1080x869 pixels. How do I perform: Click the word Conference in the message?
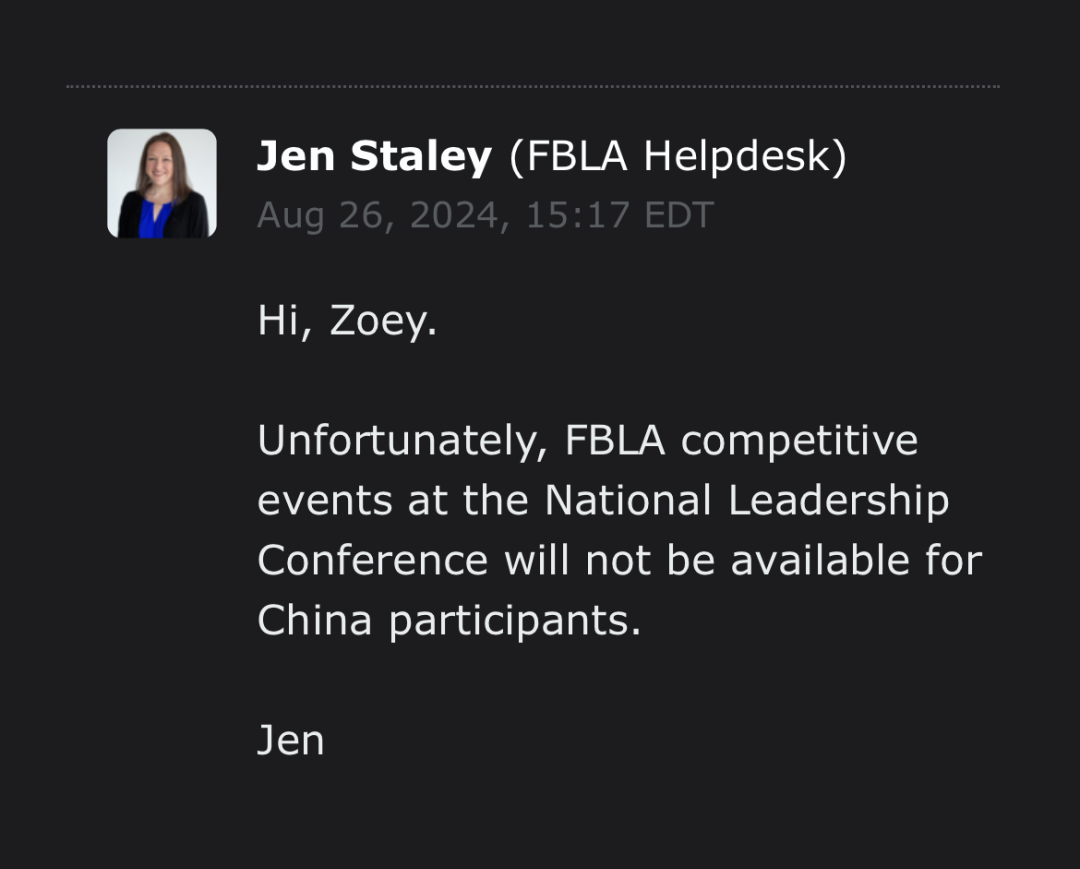tap(373, 560)
